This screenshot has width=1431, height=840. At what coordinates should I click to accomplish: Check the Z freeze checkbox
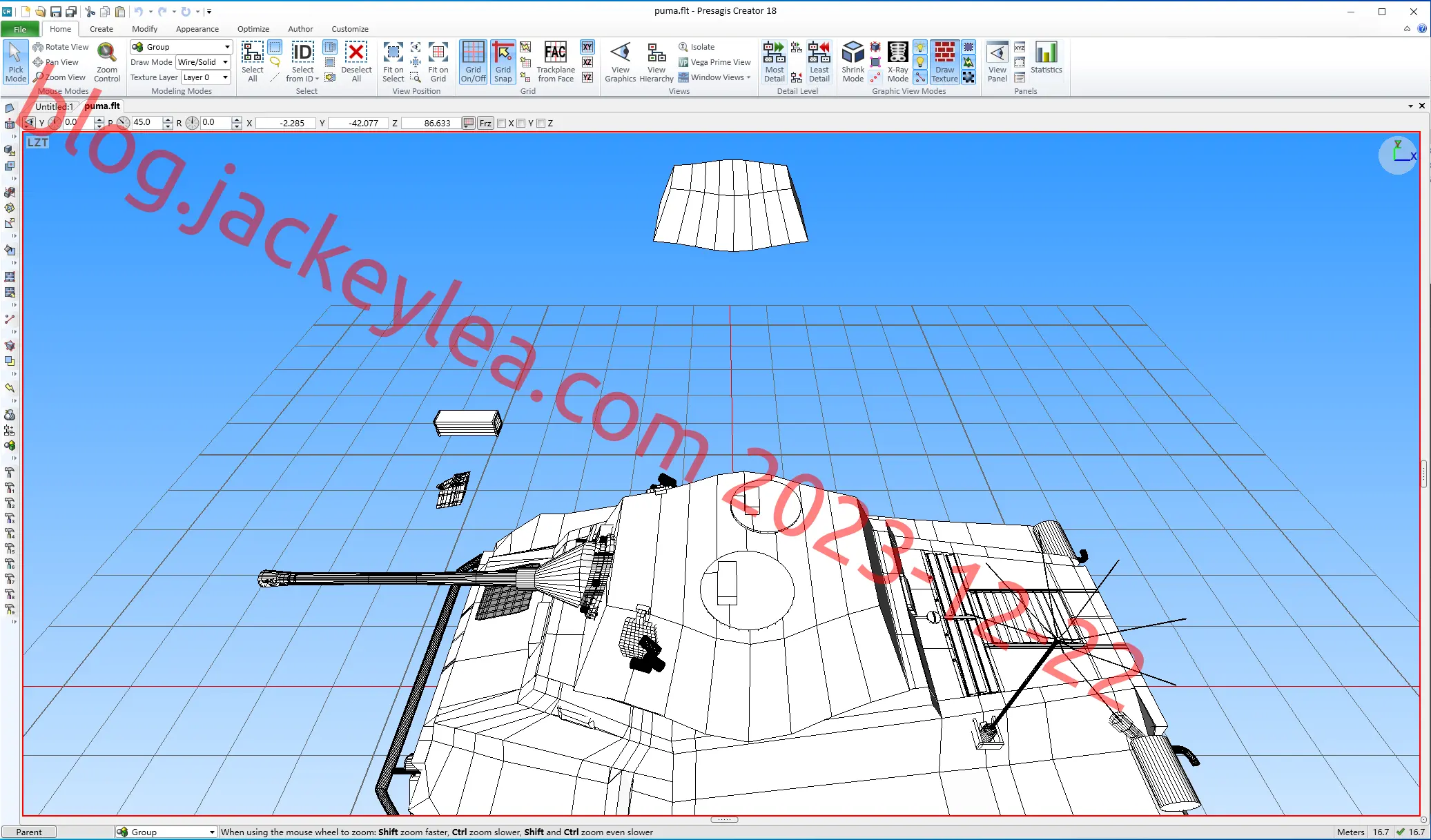coord(541,124)
